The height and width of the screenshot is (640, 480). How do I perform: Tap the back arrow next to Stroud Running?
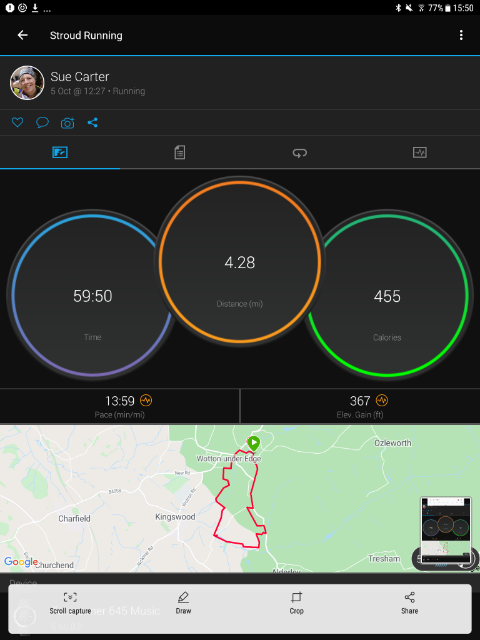pos(22,35)
